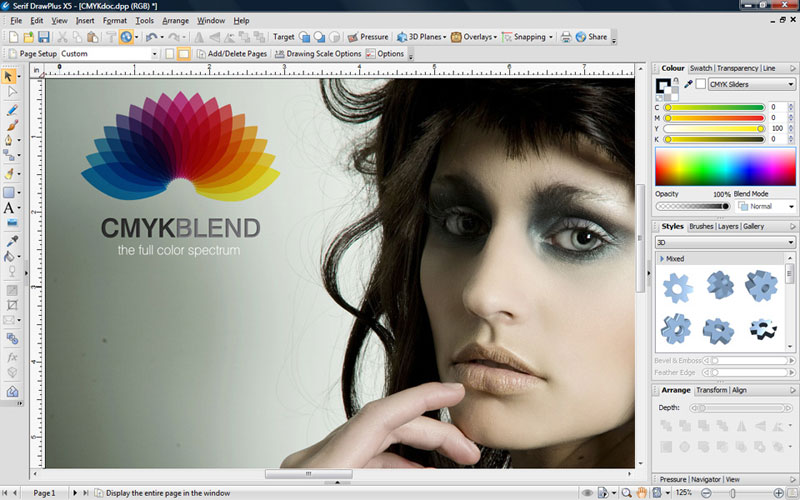
Task: Switch to the Swatch tab
Action: pyautogui.click(x=701, y=68)
